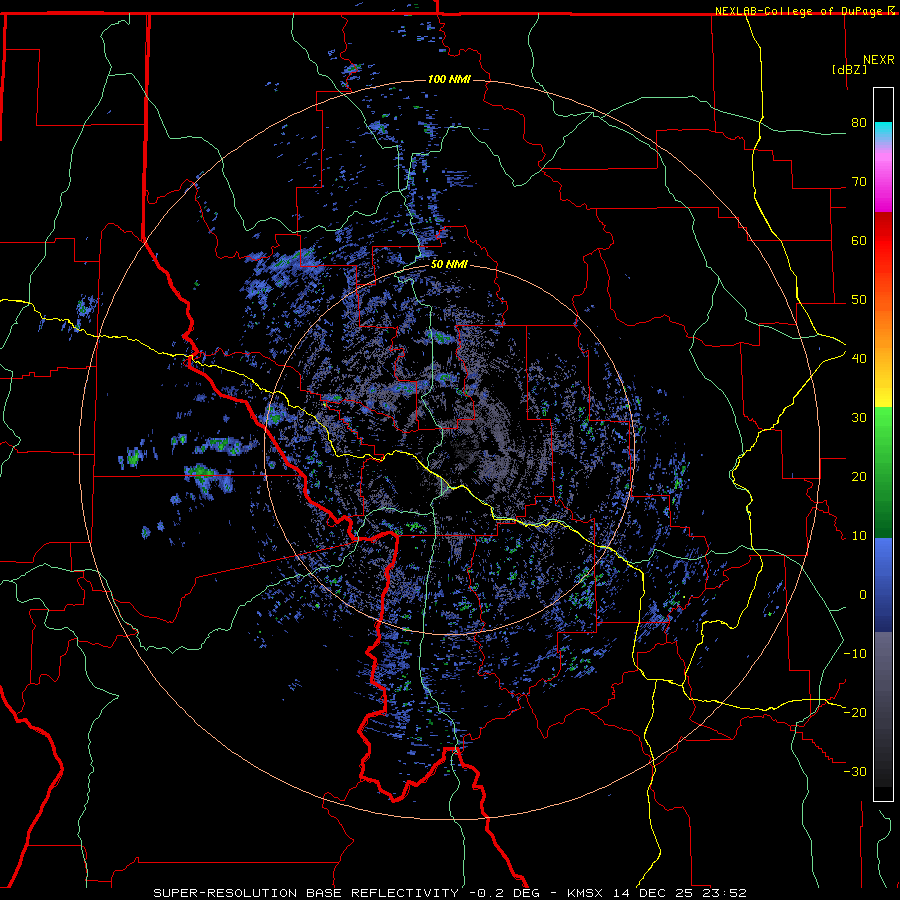Click the 60 value on the dBZ scale
Image resolution: width=900 pixels, height=900 pixels.
tap(859, 241)
